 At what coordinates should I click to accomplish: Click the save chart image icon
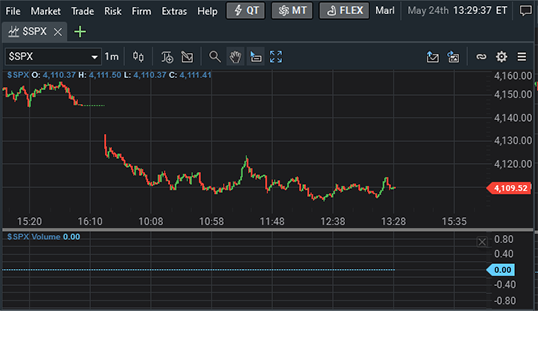(x=453, y=57)
